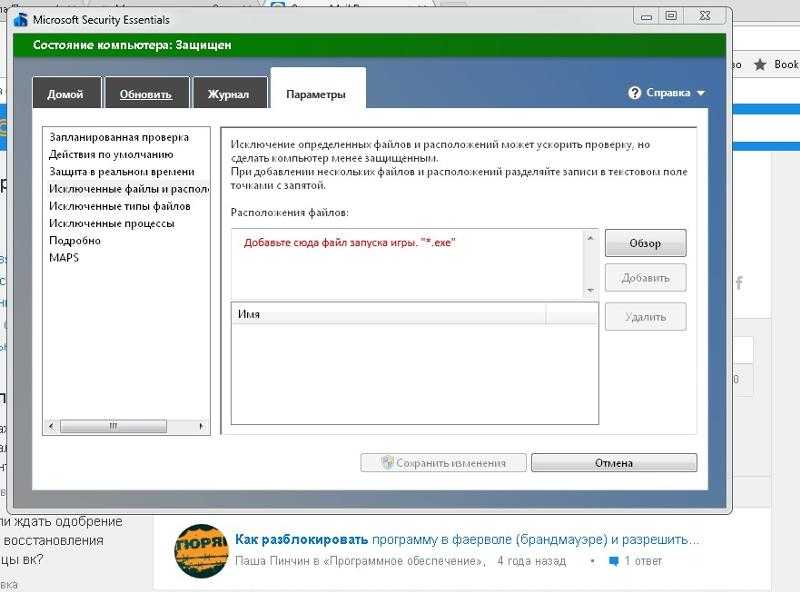
Task: Select Исключенные процессы item
Action: [112, 224]
